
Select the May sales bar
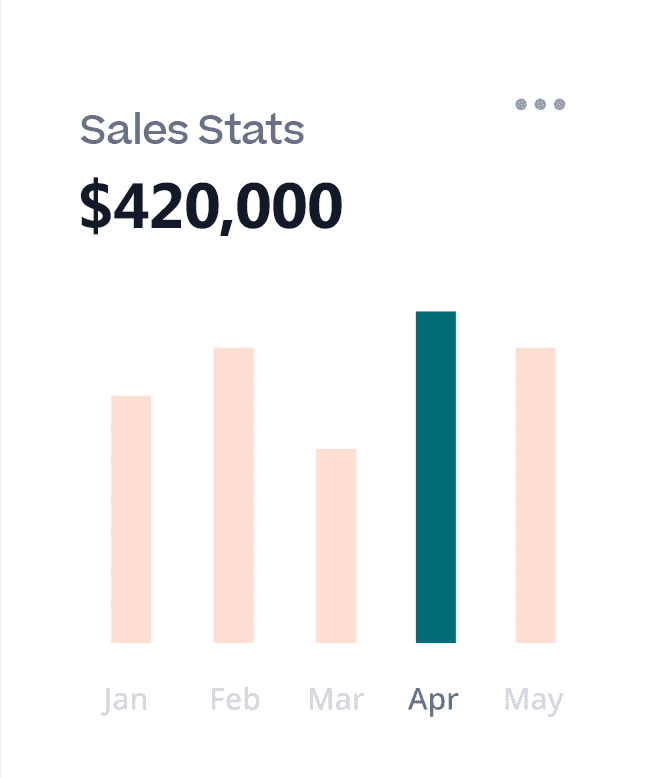535,495
